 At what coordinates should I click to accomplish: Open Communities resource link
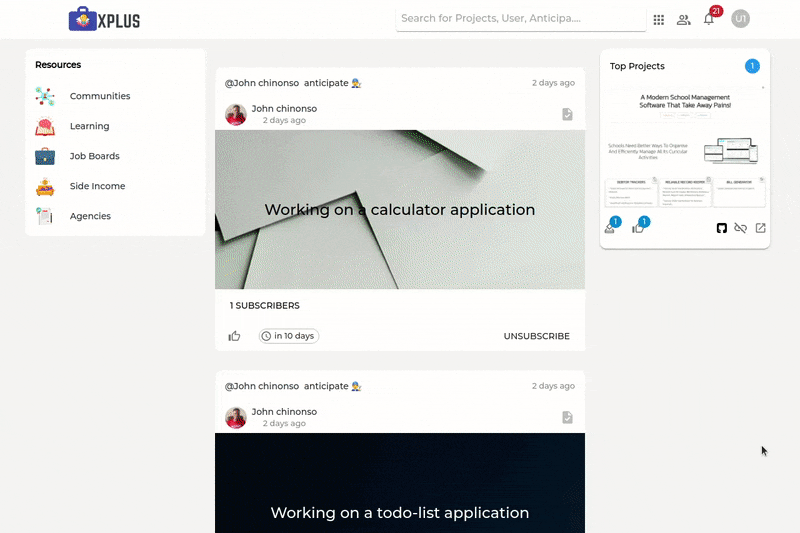pos(100,96)
